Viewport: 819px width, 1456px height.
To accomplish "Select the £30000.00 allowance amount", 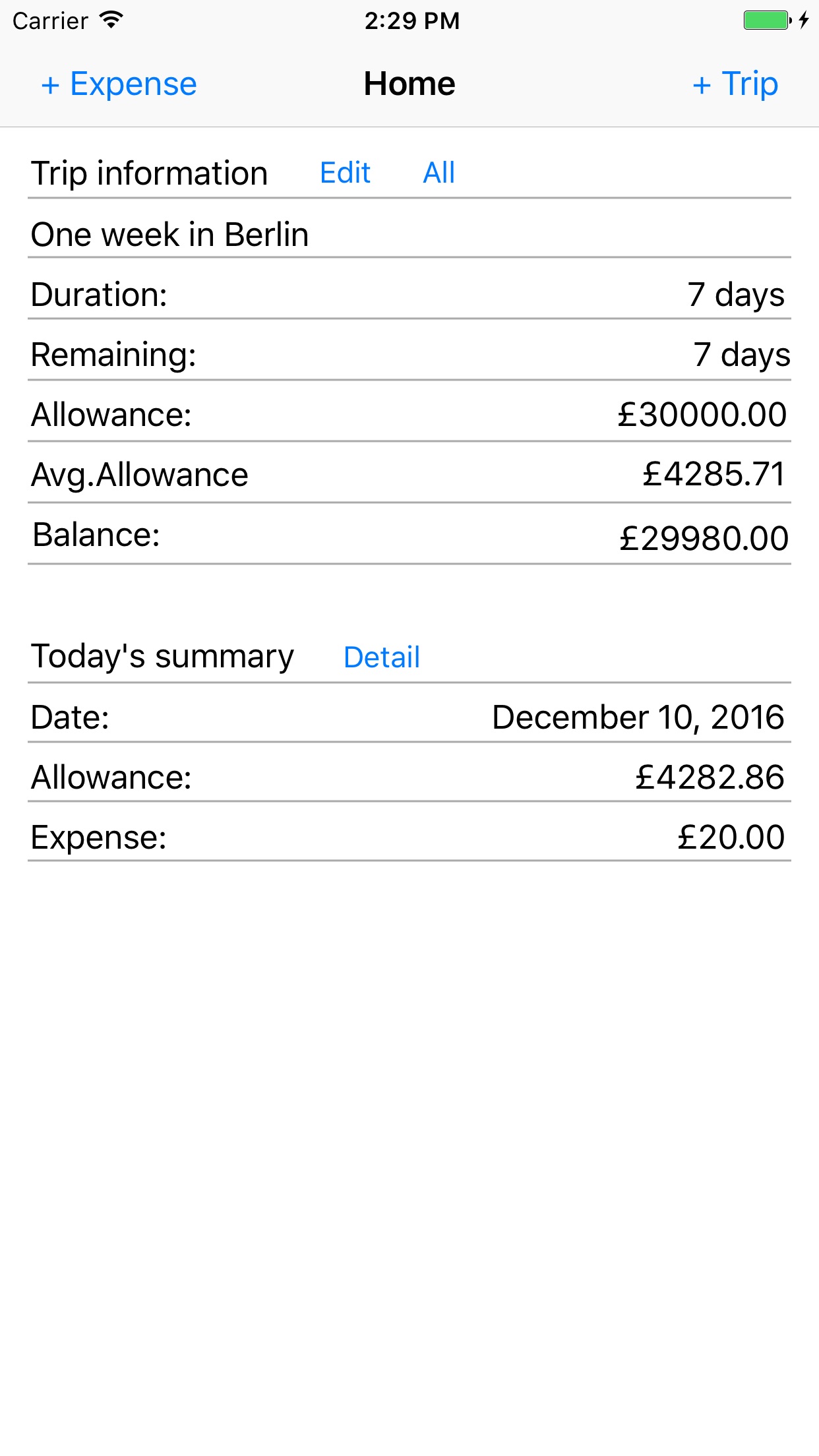I will 702,415.
